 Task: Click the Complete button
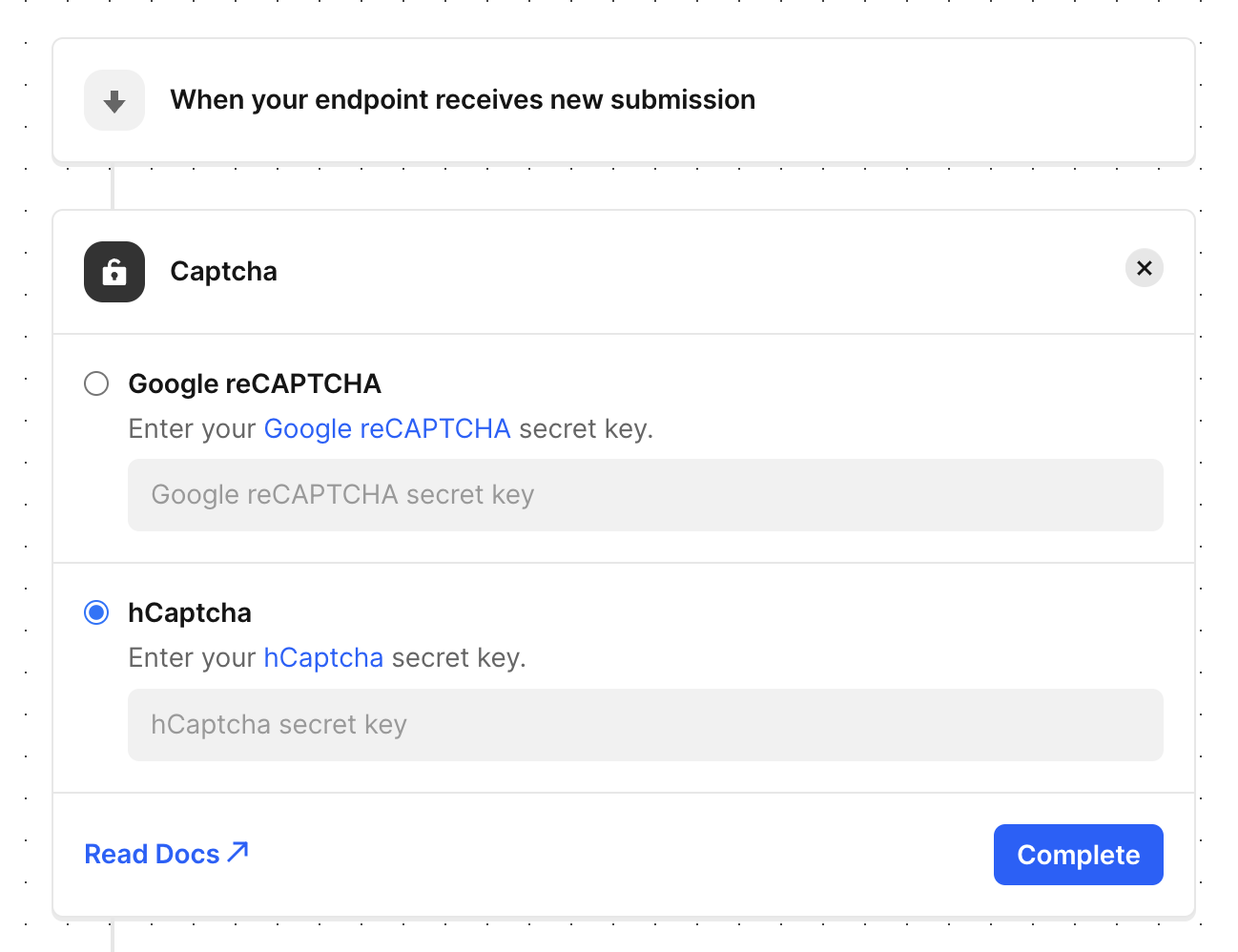pos(1079,855)
